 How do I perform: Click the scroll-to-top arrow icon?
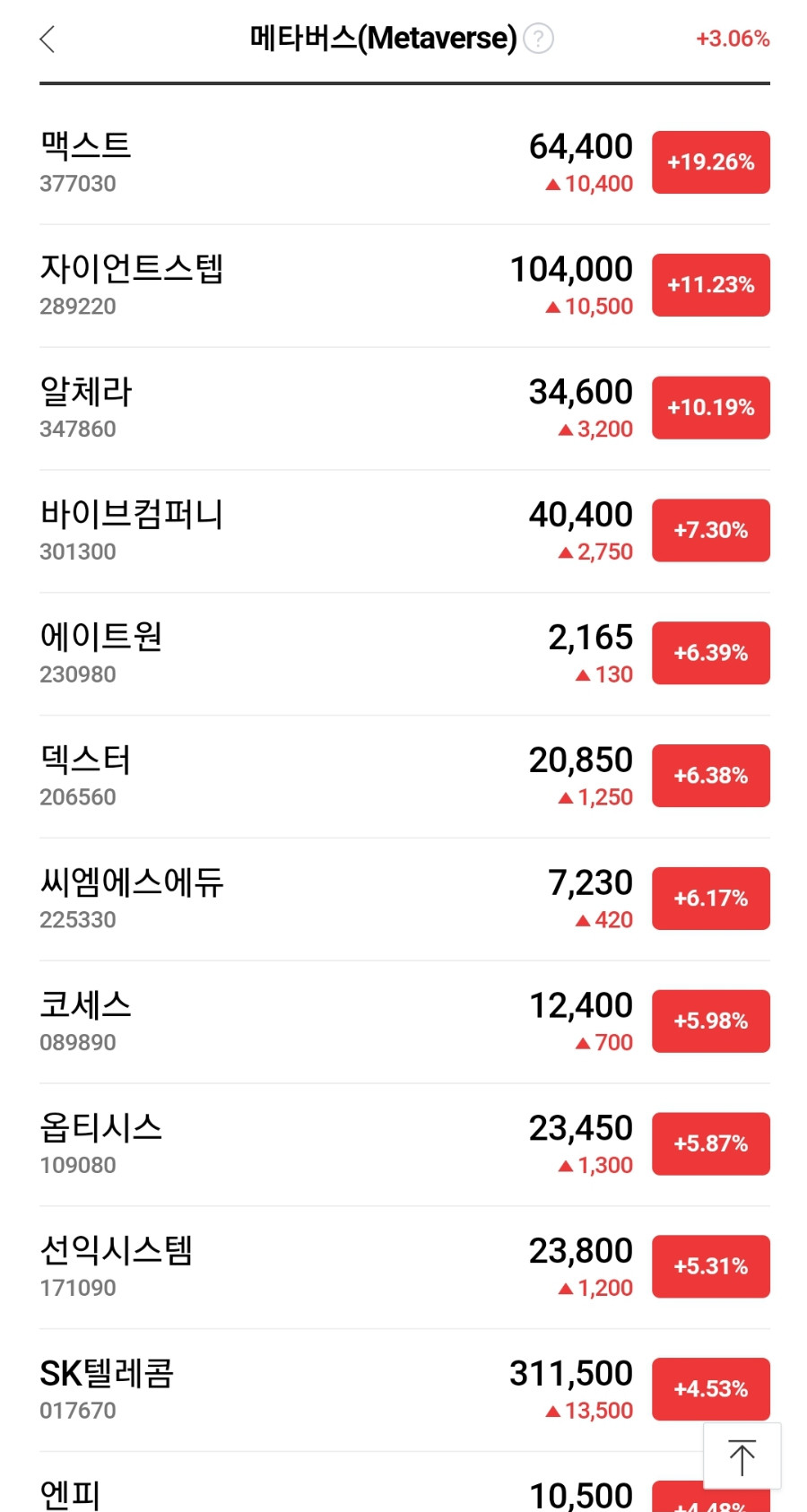(x=742, y=1456)
